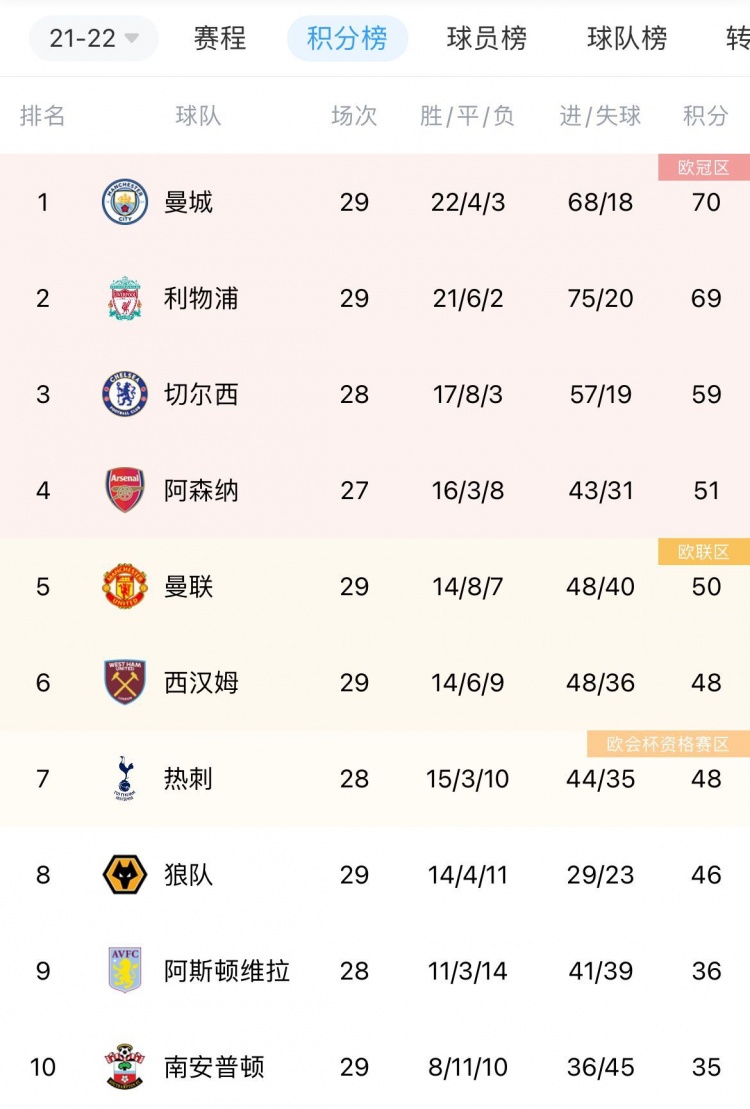Open the 阿斯顿维拉 team name link
The height and width of the screenshot is (1109, 750).
click(227, 971)
